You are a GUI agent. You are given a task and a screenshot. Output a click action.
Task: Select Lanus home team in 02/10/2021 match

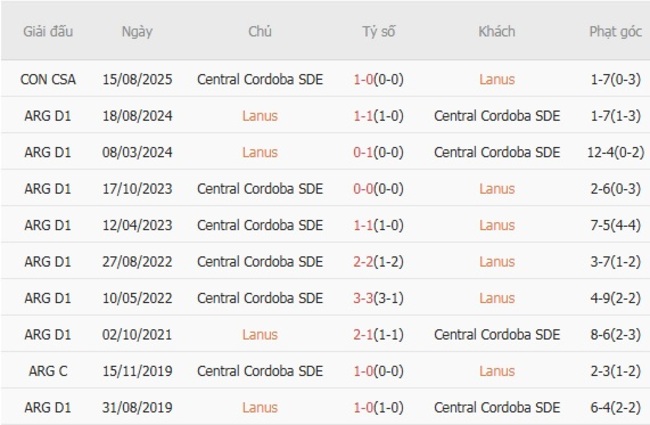point(260,335)
